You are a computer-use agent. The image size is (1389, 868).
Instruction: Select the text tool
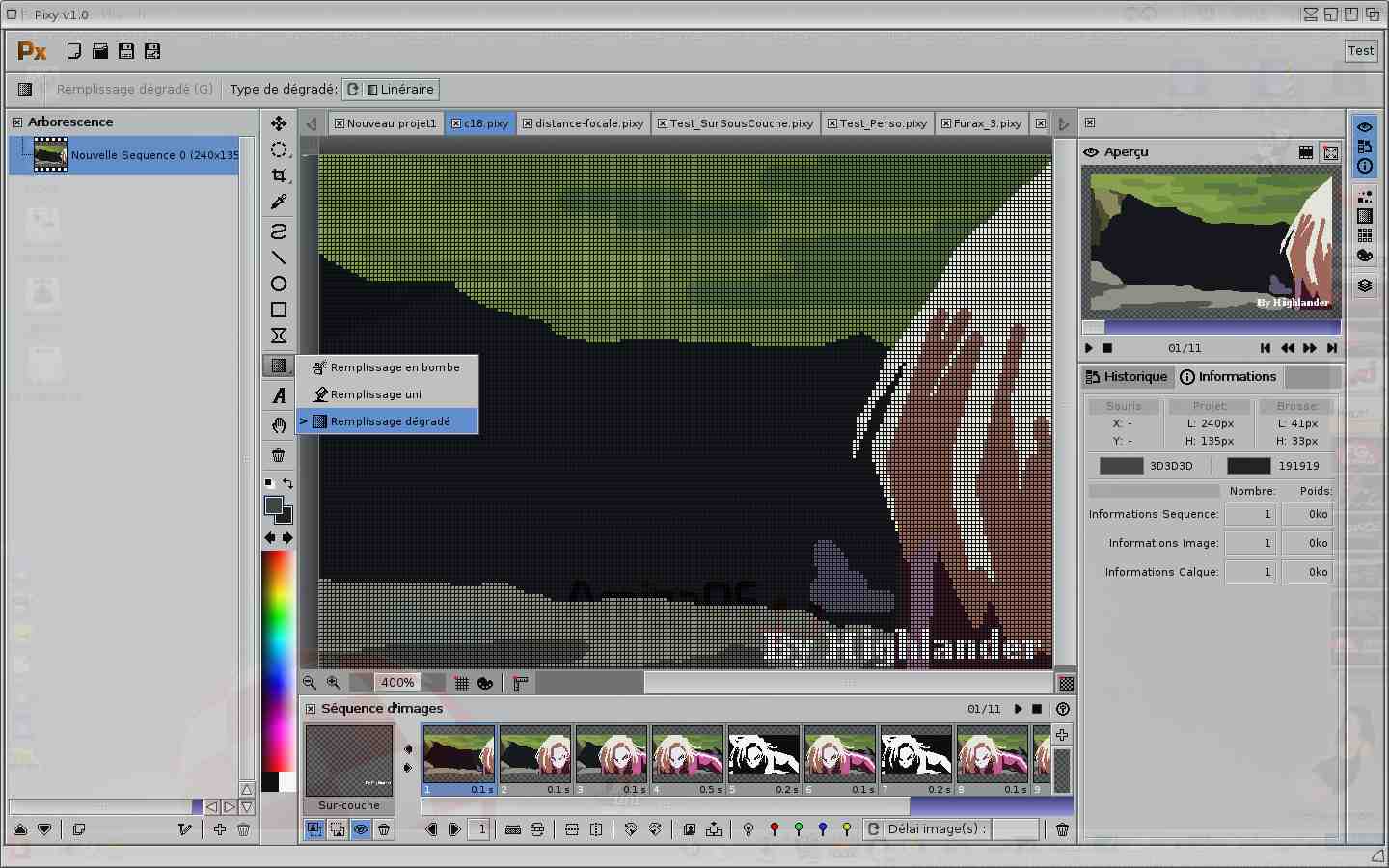point(279,395)
